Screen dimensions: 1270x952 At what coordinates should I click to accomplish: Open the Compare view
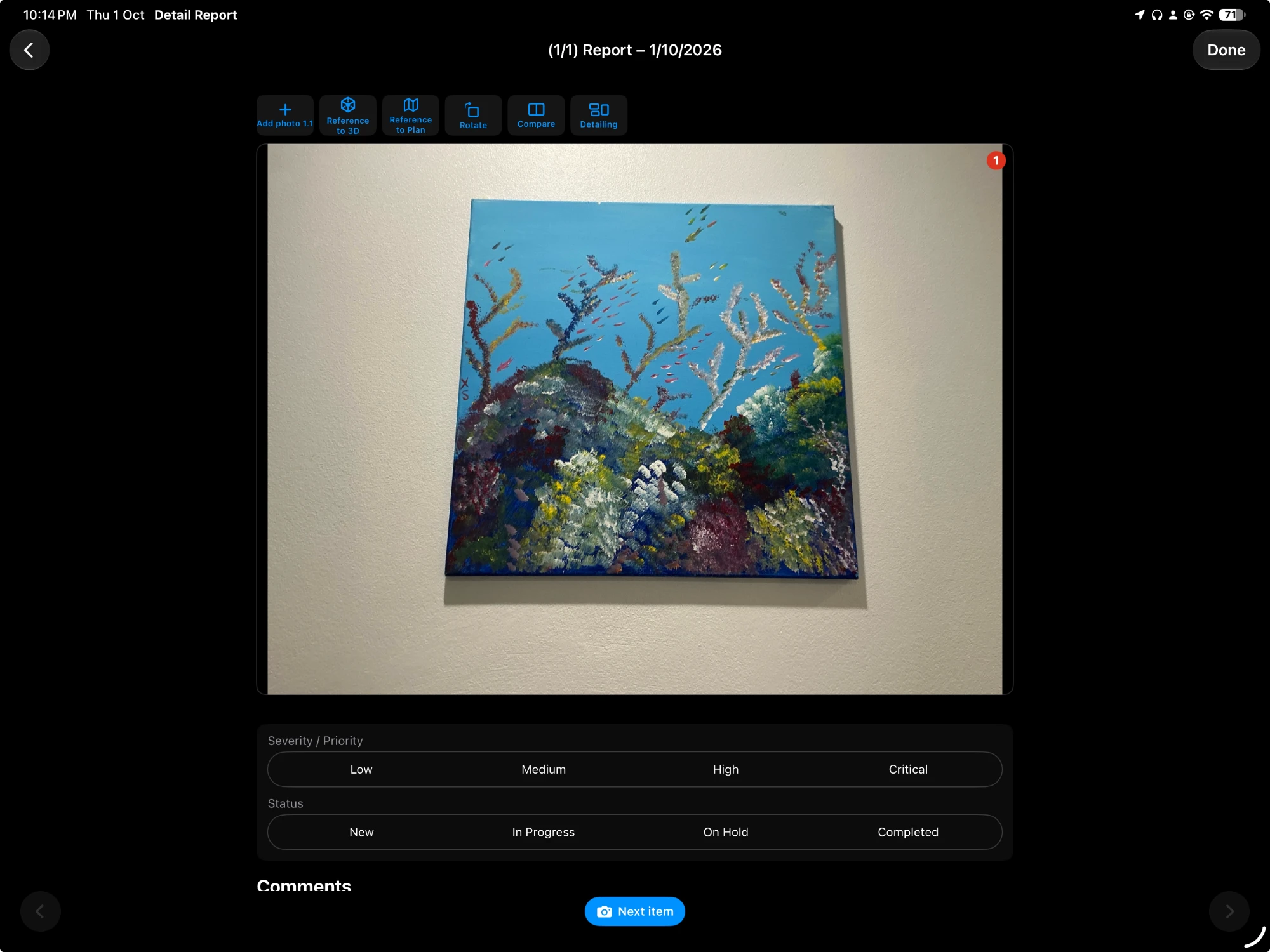point(536,115)
